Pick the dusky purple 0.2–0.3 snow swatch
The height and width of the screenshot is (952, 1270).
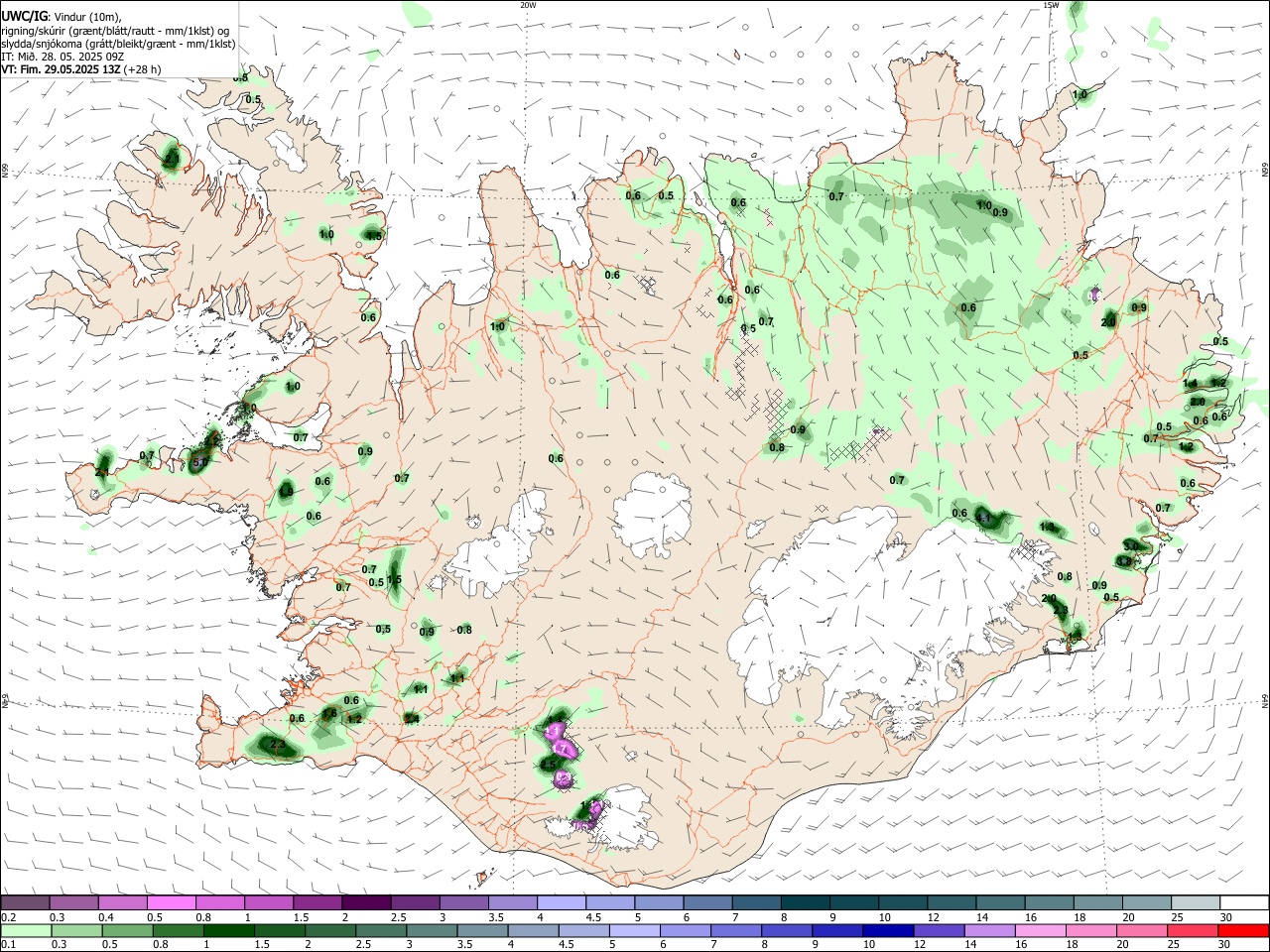pos(26,903)
